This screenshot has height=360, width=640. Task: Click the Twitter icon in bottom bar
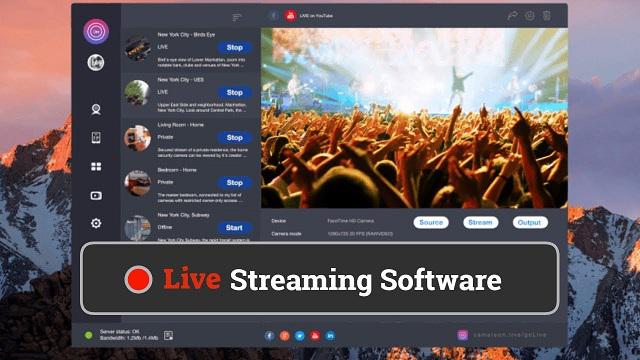pyautogui.click(x=300, y=336)
